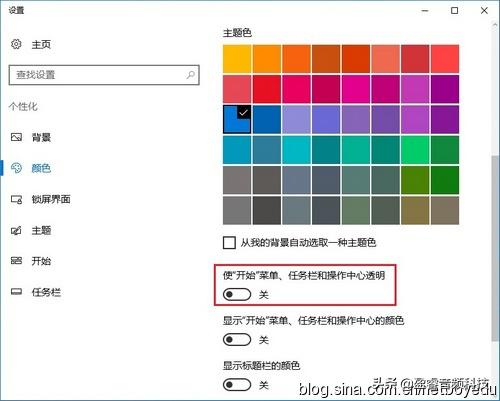Click the home gear icon

(16, 44)
